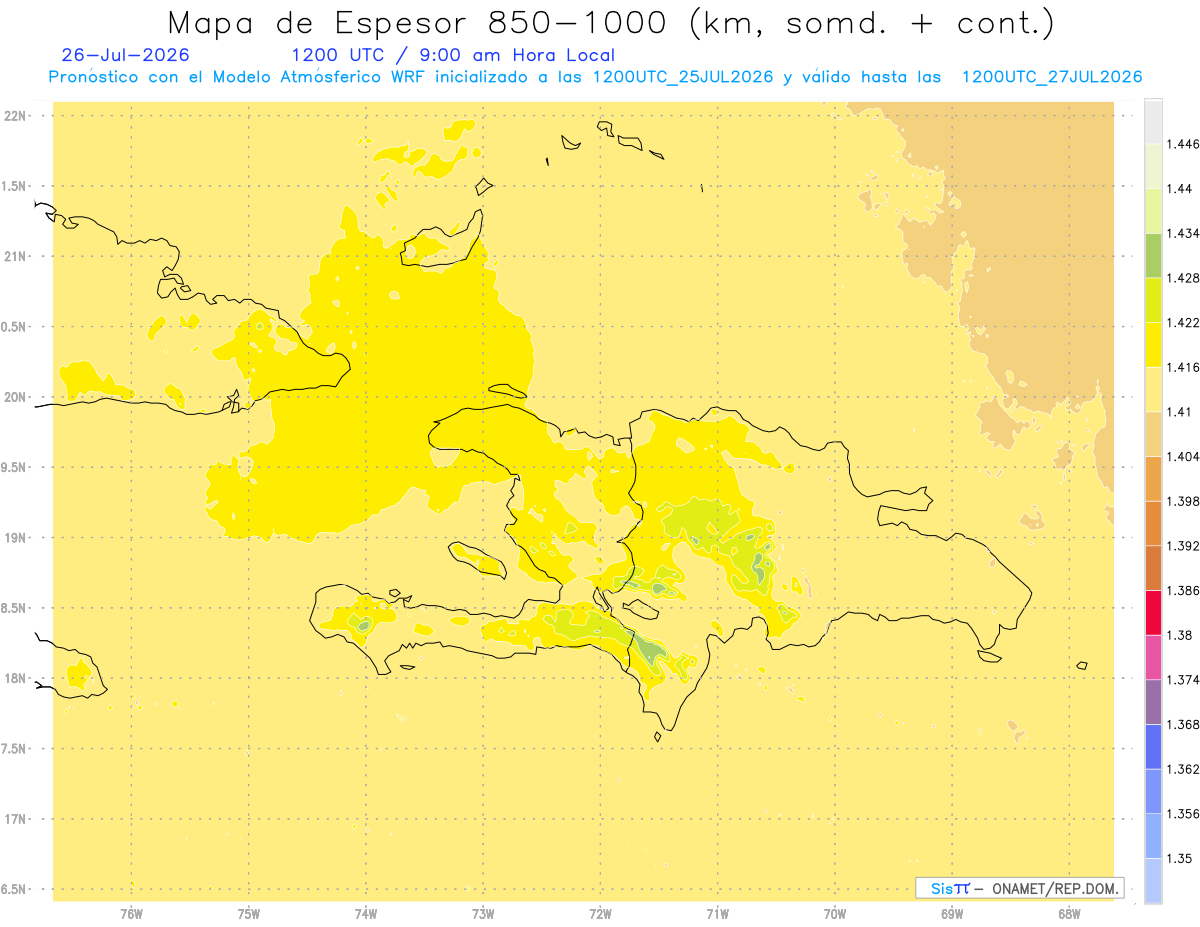Click the 1.398 colorbar value

click(1183, 501)
